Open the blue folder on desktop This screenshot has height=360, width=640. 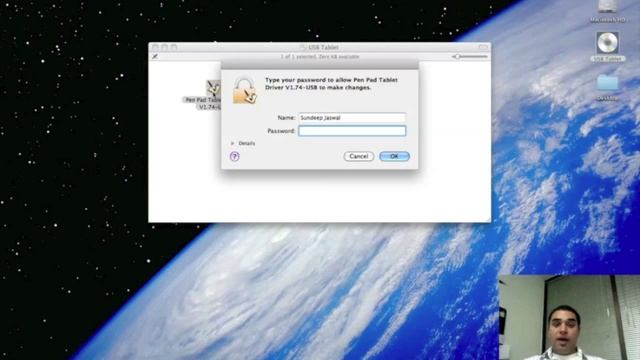607,83
